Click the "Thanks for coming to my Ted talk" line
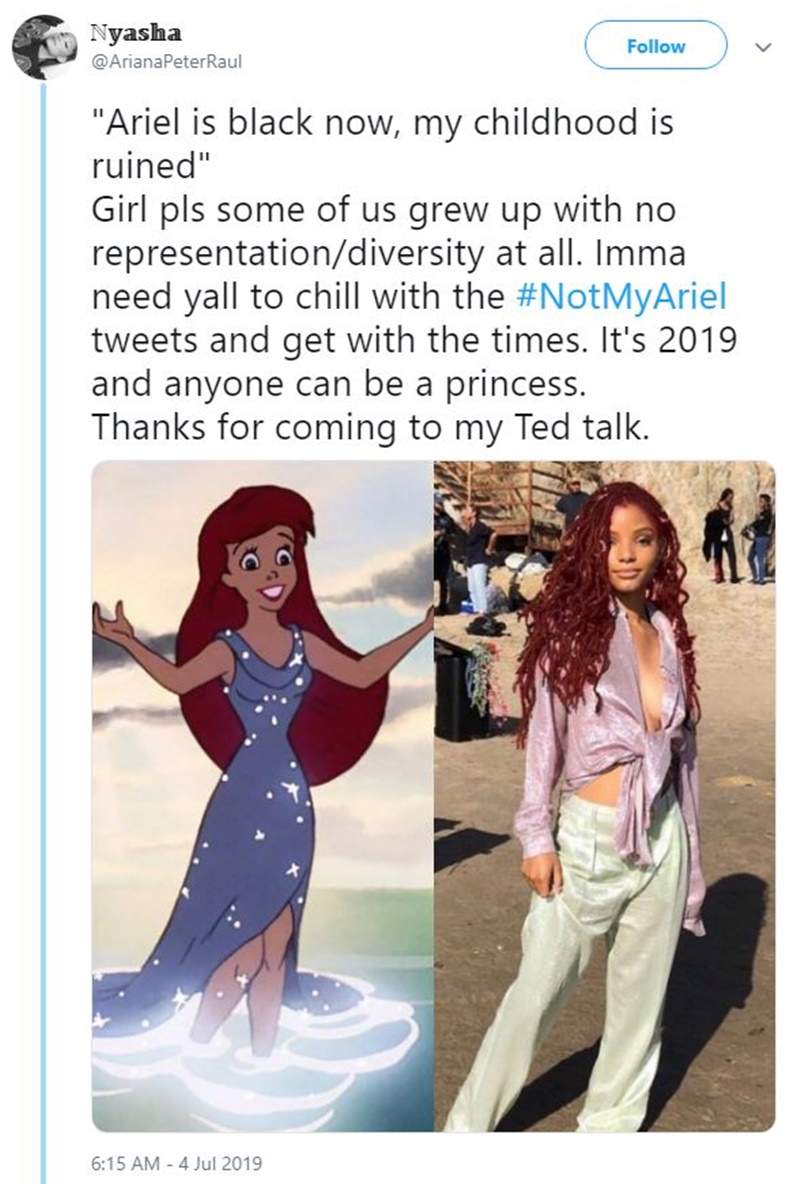This screenshot has width=800, height=1184. pyautogui.click(x=371, y=427)
